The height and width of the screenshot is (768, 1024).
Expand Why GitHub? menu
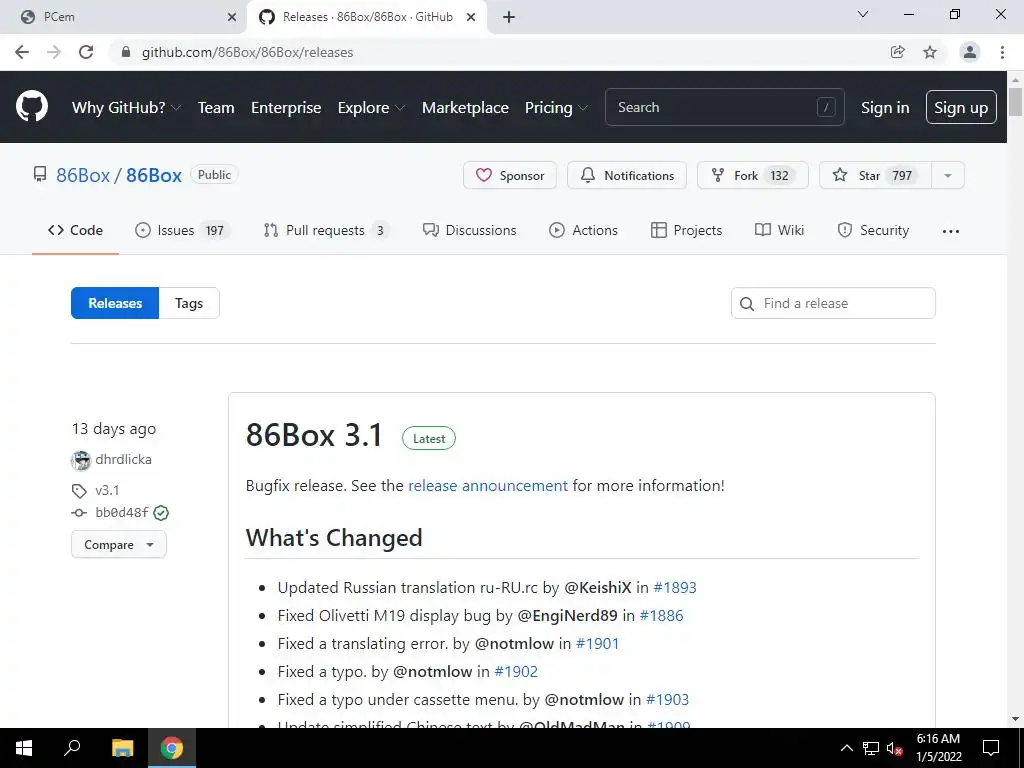pos(126,108)
